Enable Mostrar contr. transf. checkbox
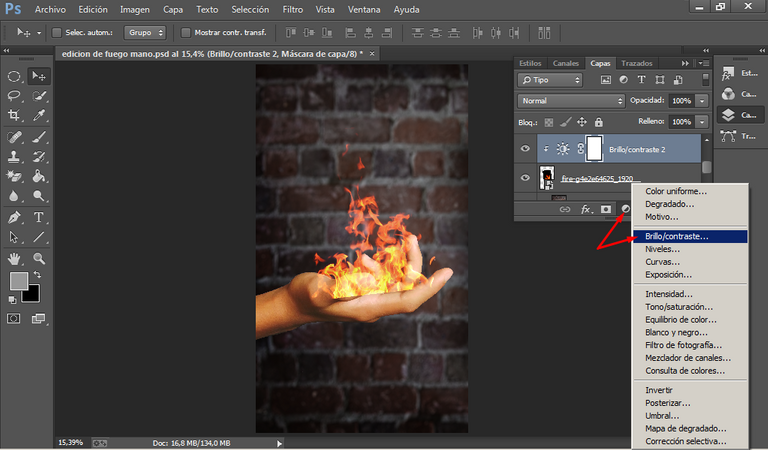This screenshot has height=450, width=768. (x=186, y=32)
